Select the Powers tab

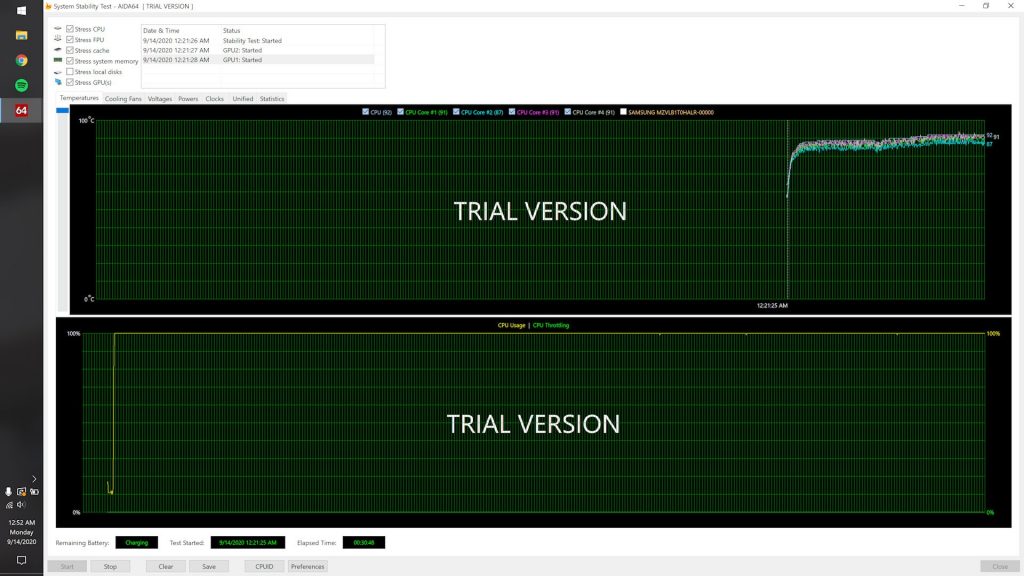[x=188, y=99]
